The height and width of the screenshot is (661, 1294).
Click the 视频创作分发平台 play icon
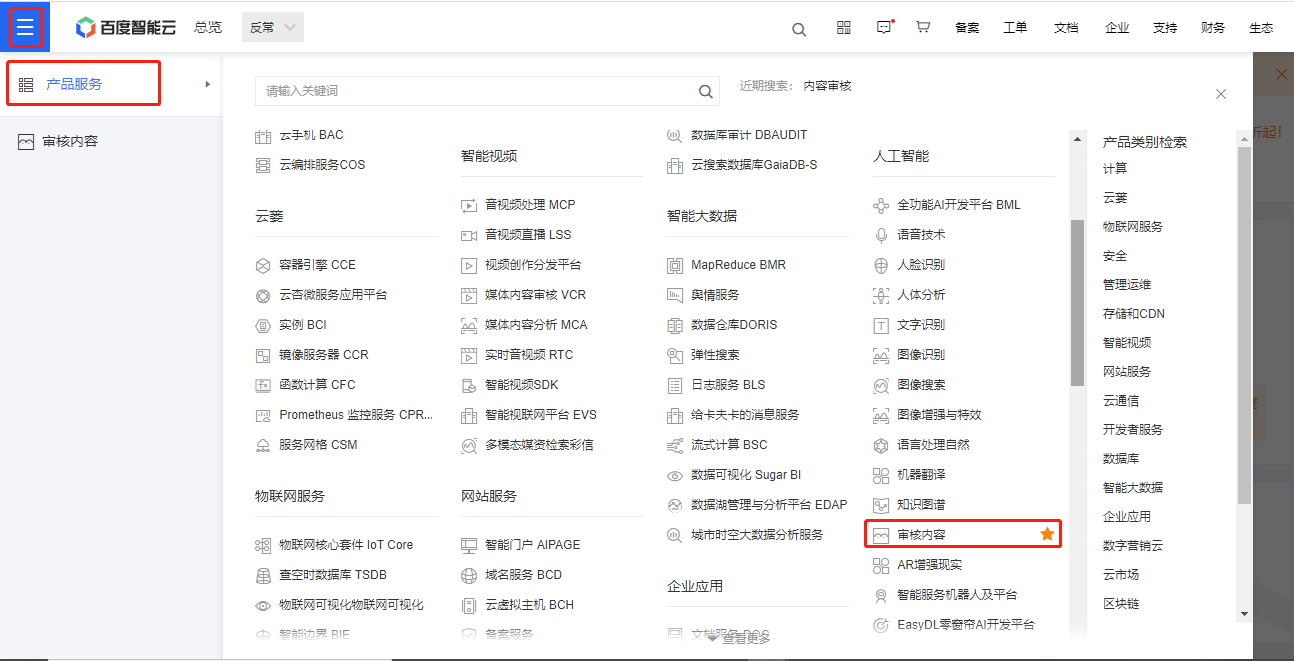click(x=469, y=265)
